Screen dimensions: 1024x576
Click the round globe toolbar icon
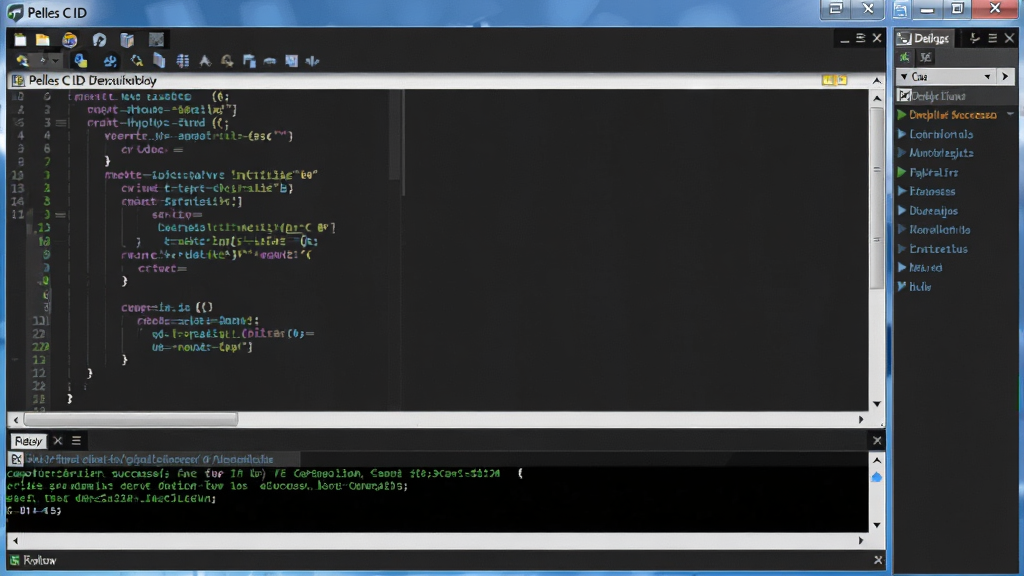coord(69,40)
